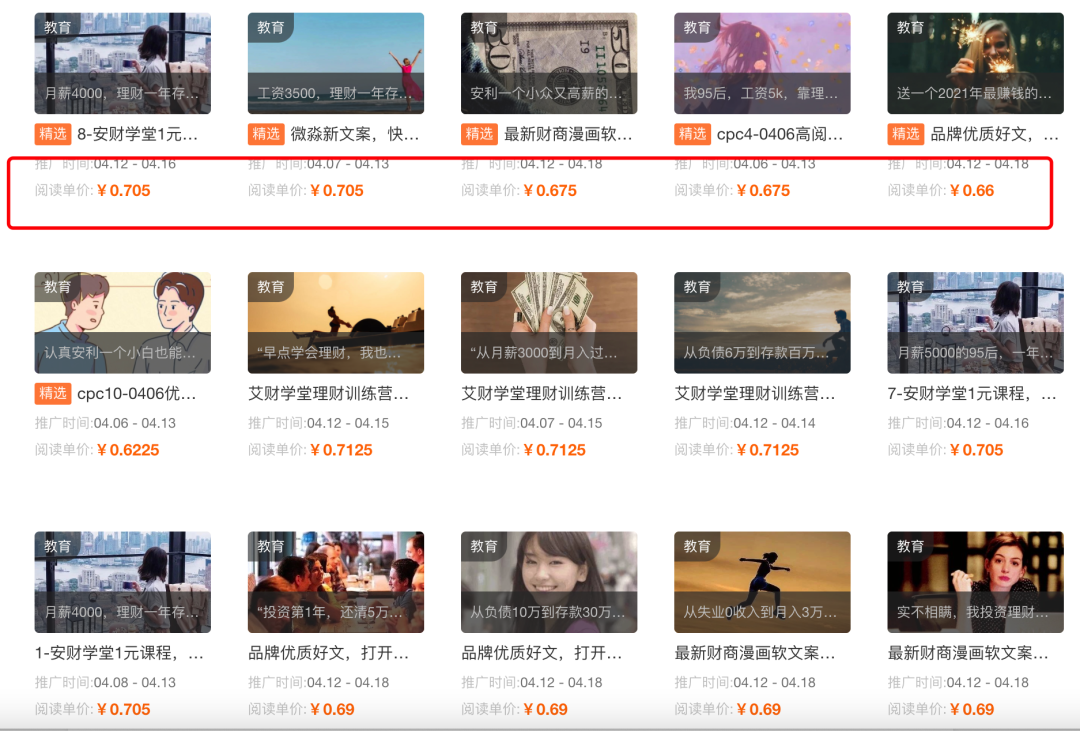Screen dimensions: 1080x731
Task: Click the ¥0.66 reading unit price
Action: point(971,191)
